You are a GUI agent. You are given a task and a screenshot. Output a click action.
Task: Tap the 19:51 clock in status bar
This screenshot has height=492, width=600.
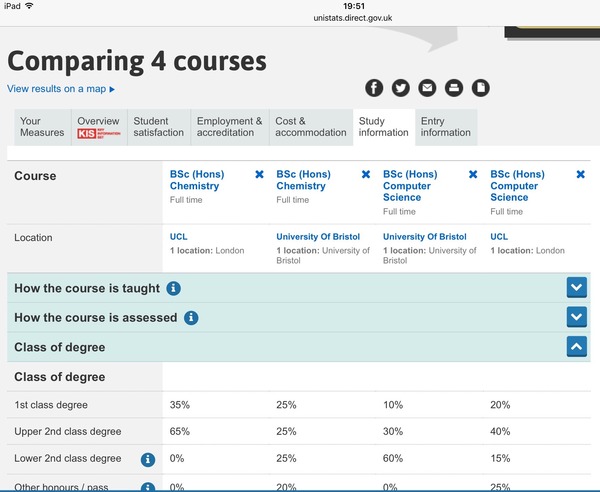354,6
